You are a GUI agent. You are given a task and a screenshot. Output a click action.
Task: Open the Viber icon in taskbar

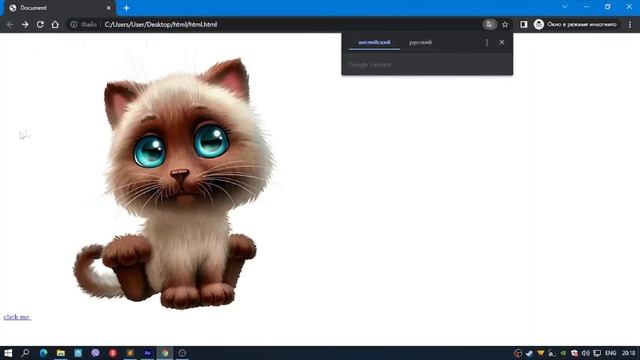pyautogui.click(x=96, y=353)
